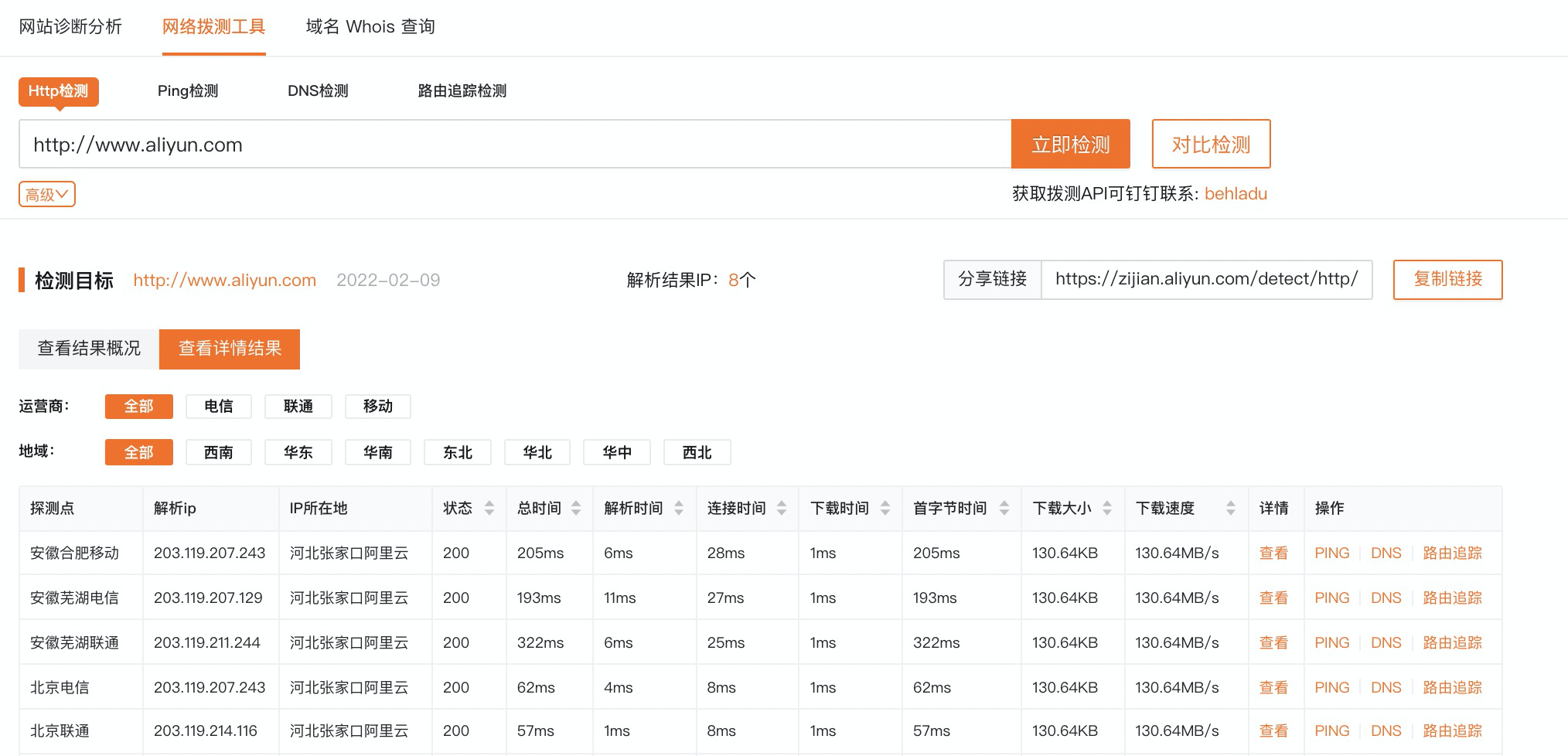
Task: Click the share link text field
Action: (1206, 279)
